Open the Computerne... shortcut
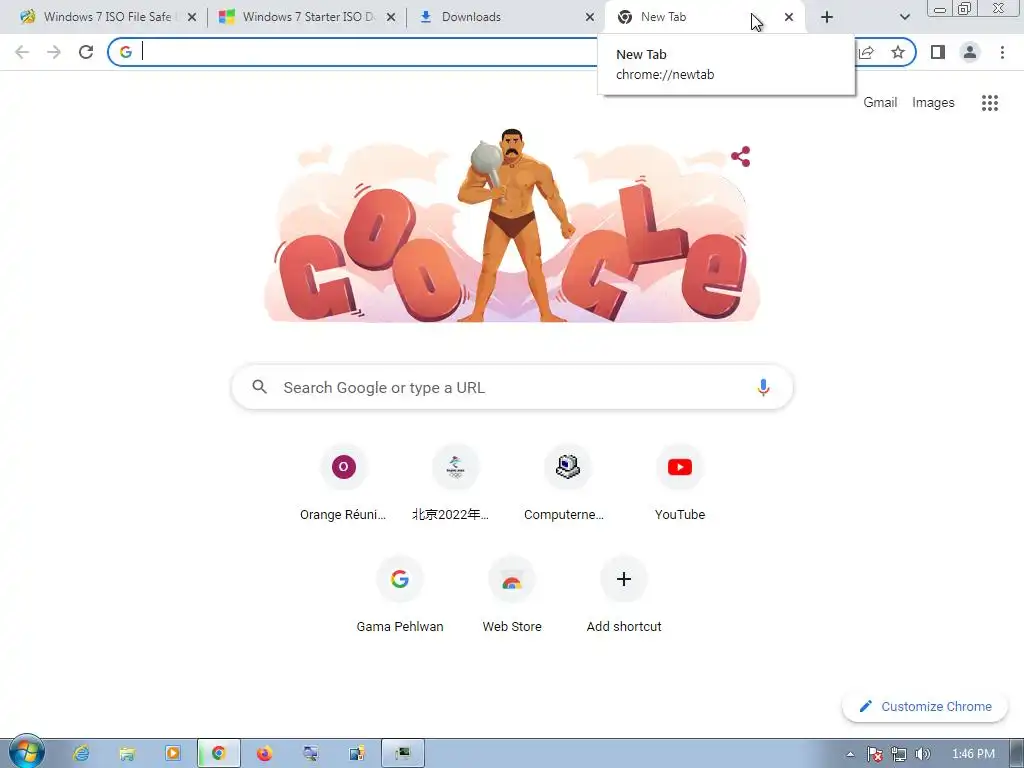The width and height of the screenshot is (1024, 768). [x=568, y=483]
